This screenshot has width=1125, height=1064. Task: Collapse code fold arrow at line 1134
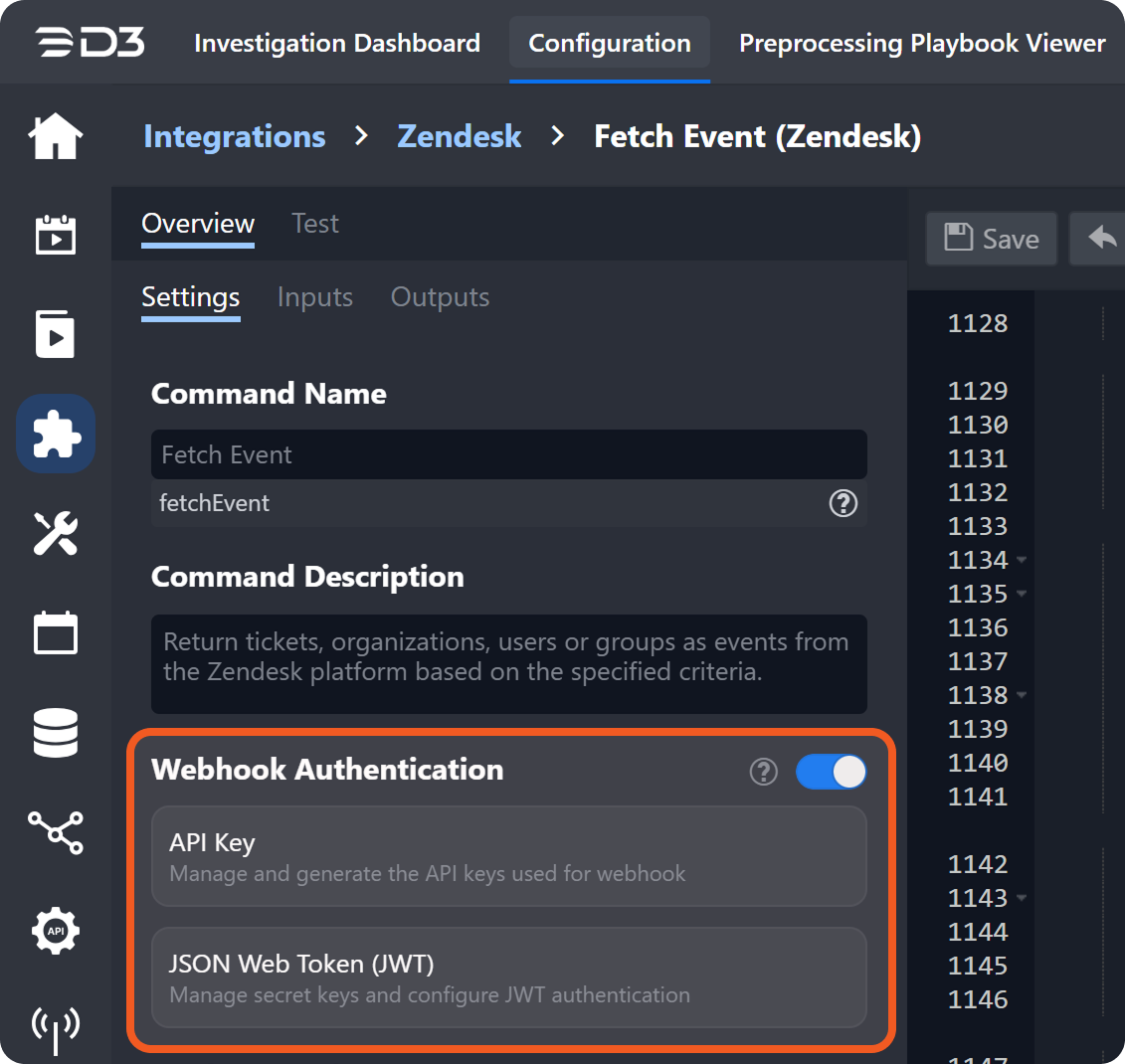coord(1022,560)
